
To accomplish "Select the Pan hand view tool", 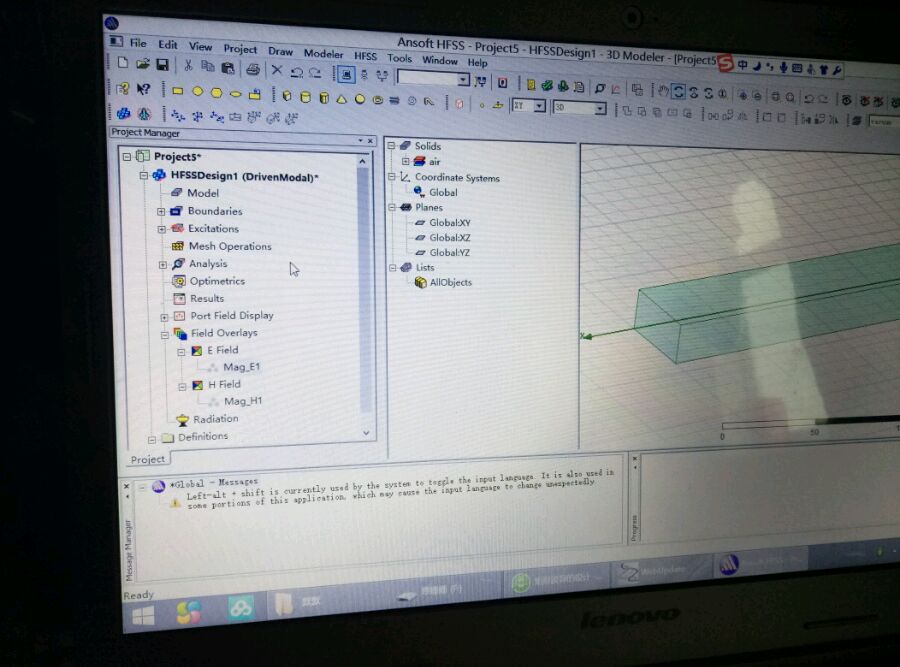I will click(663, 91).
